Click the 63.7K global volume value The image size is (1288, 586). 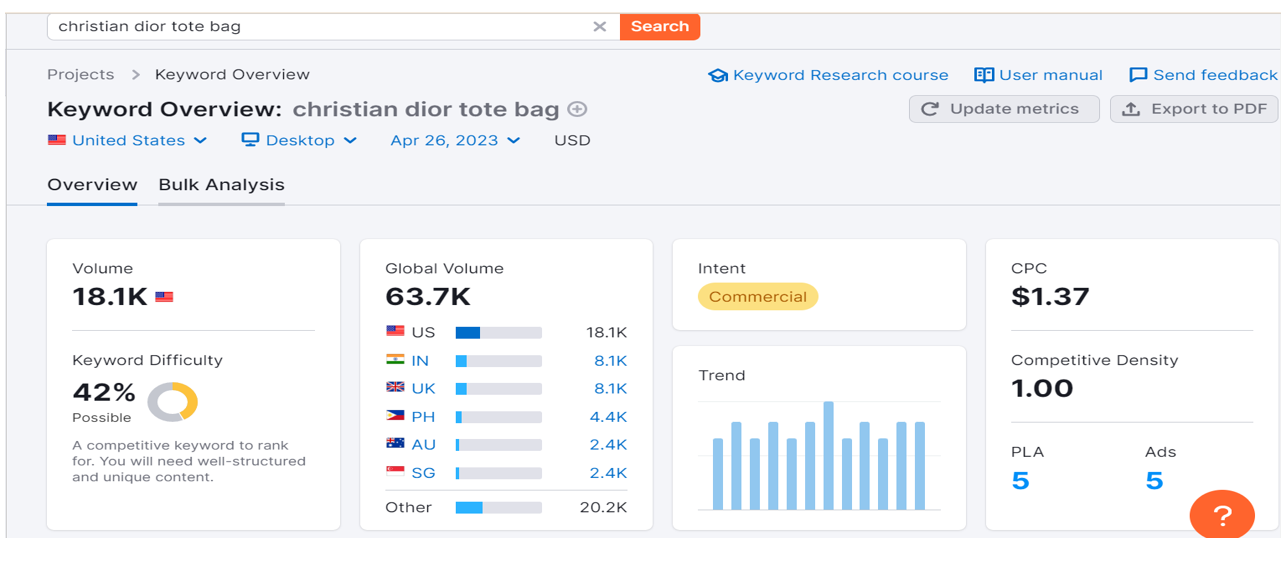(428, 297)
